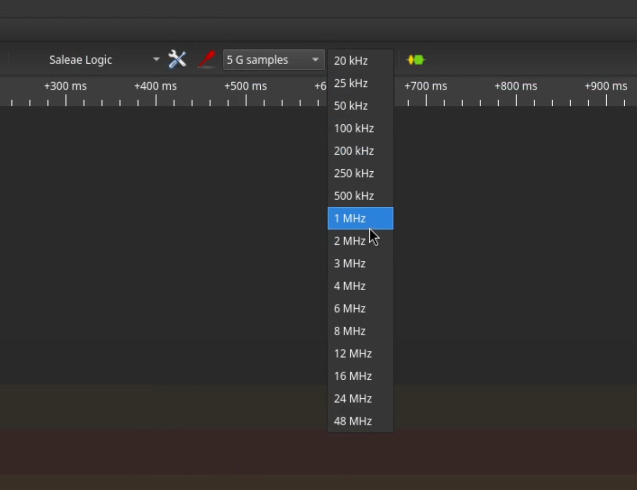
Task: Select 200 kHz sample rate
Action: coord(354,151)
